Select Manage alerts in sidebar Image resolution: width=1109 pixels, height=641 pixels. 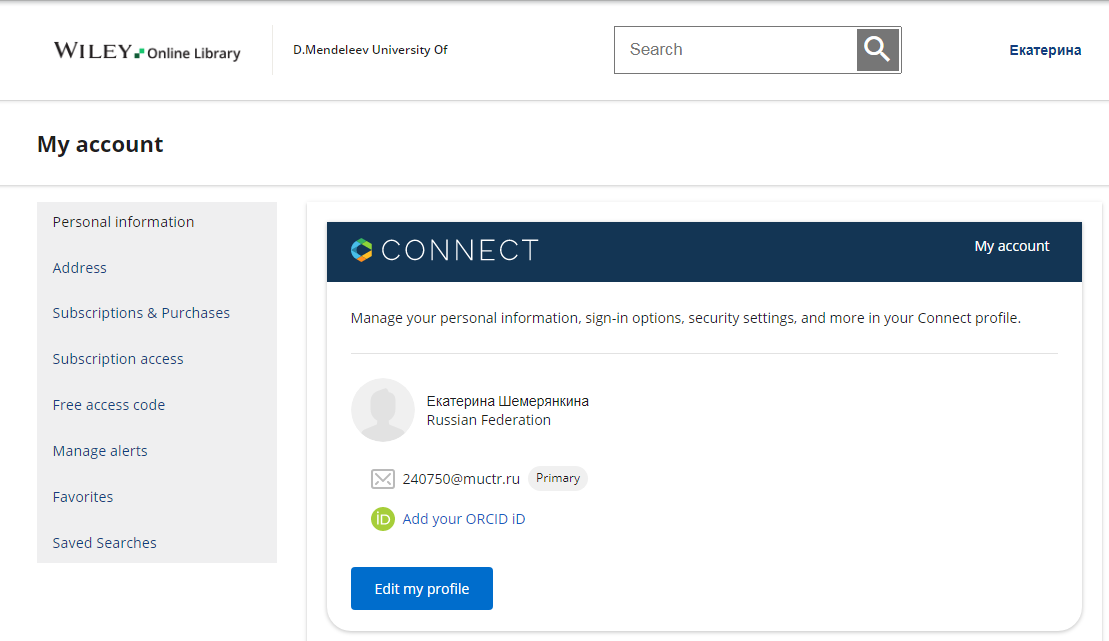point(100,451)
